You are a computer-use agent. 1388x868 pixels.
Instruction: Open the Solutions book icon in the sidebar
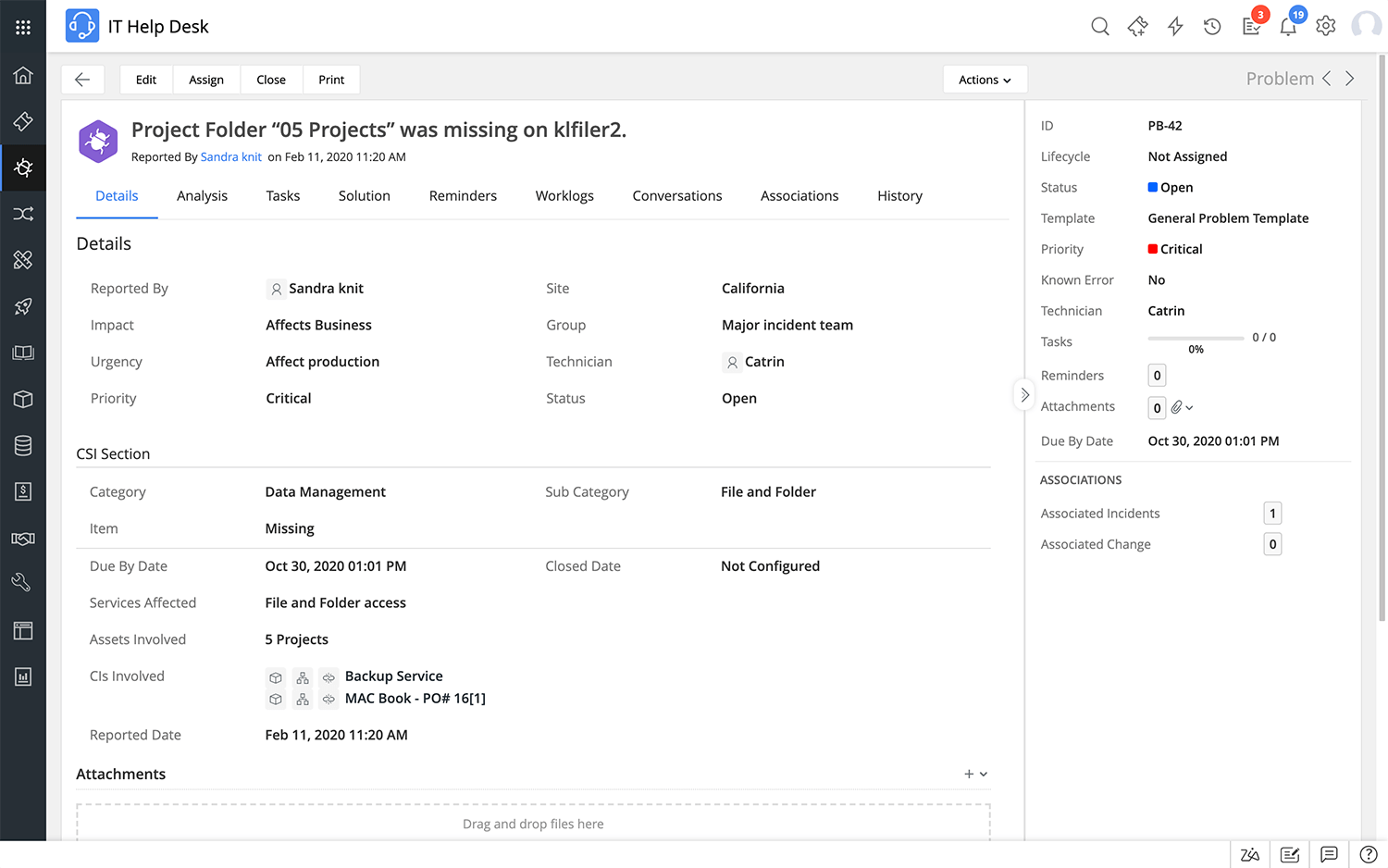pyautogui.click(x=23, y=353)
